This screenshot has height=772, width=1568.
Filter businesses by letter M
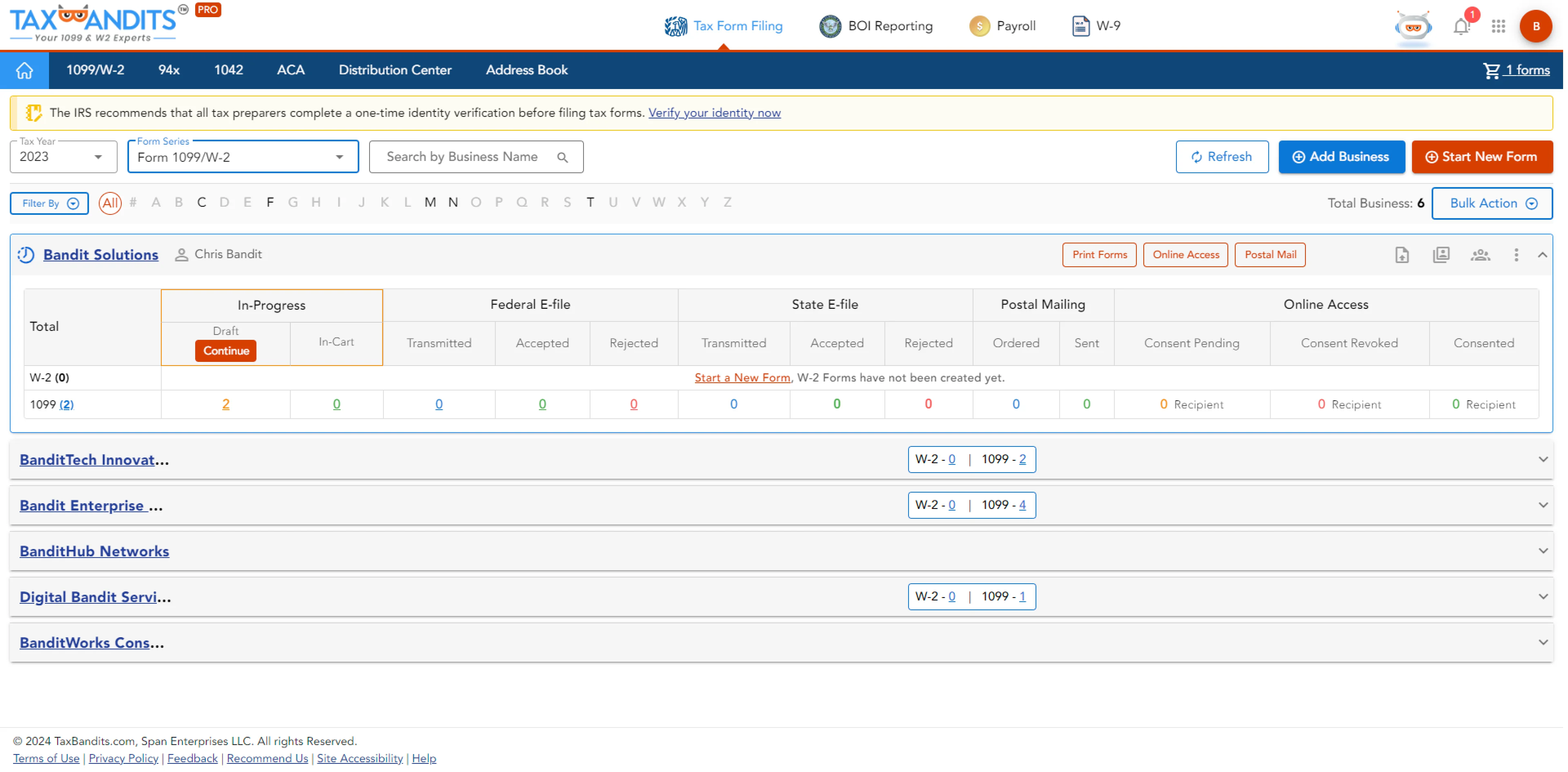pos(430,203)
